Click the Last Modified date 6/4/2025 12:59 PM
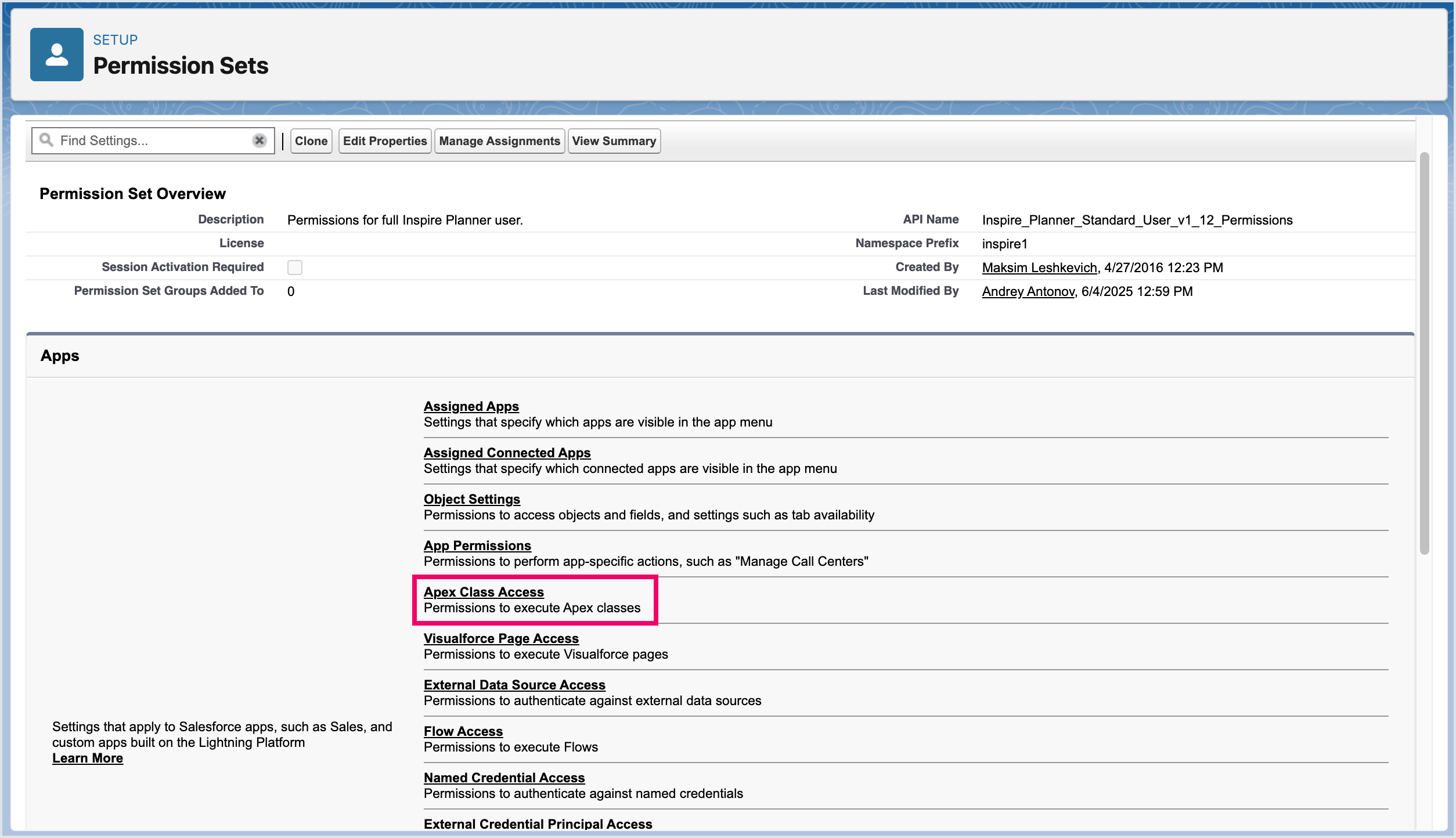Image resolution: width=1456 pixels, height=838 pixels. pos(1137,291)
